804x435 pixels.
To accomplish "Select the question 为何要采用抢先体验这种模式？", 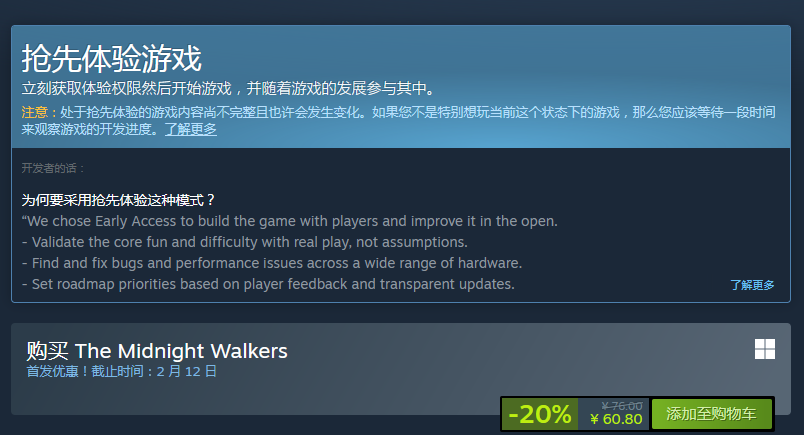I will tap(118, 200).
